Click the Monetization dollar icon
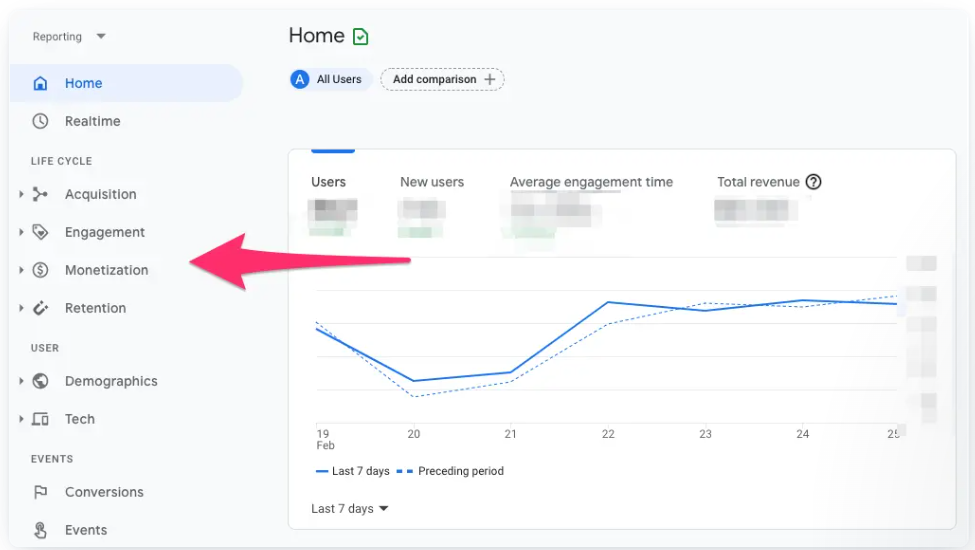The height and width of the screenshot is (550, 975). point(40,270)
